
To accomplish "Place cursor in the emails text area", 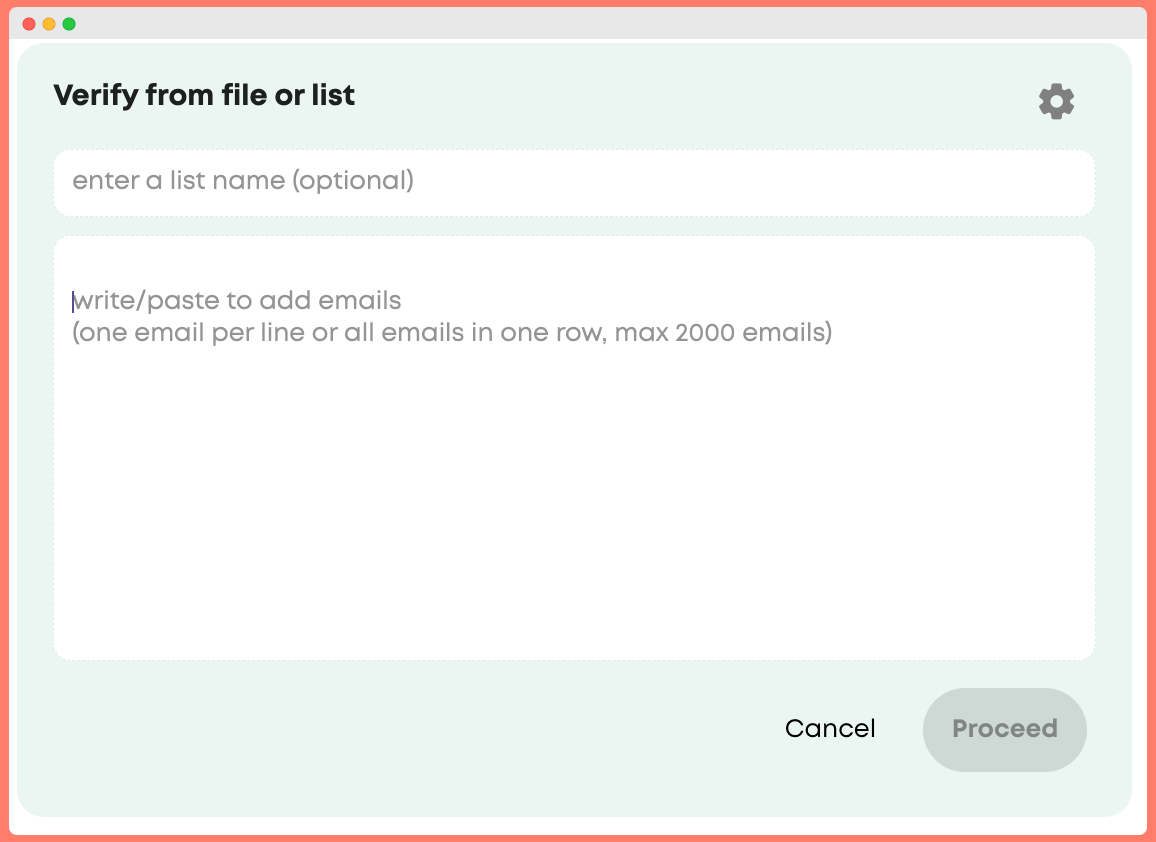I will click(x=574, y=448).
